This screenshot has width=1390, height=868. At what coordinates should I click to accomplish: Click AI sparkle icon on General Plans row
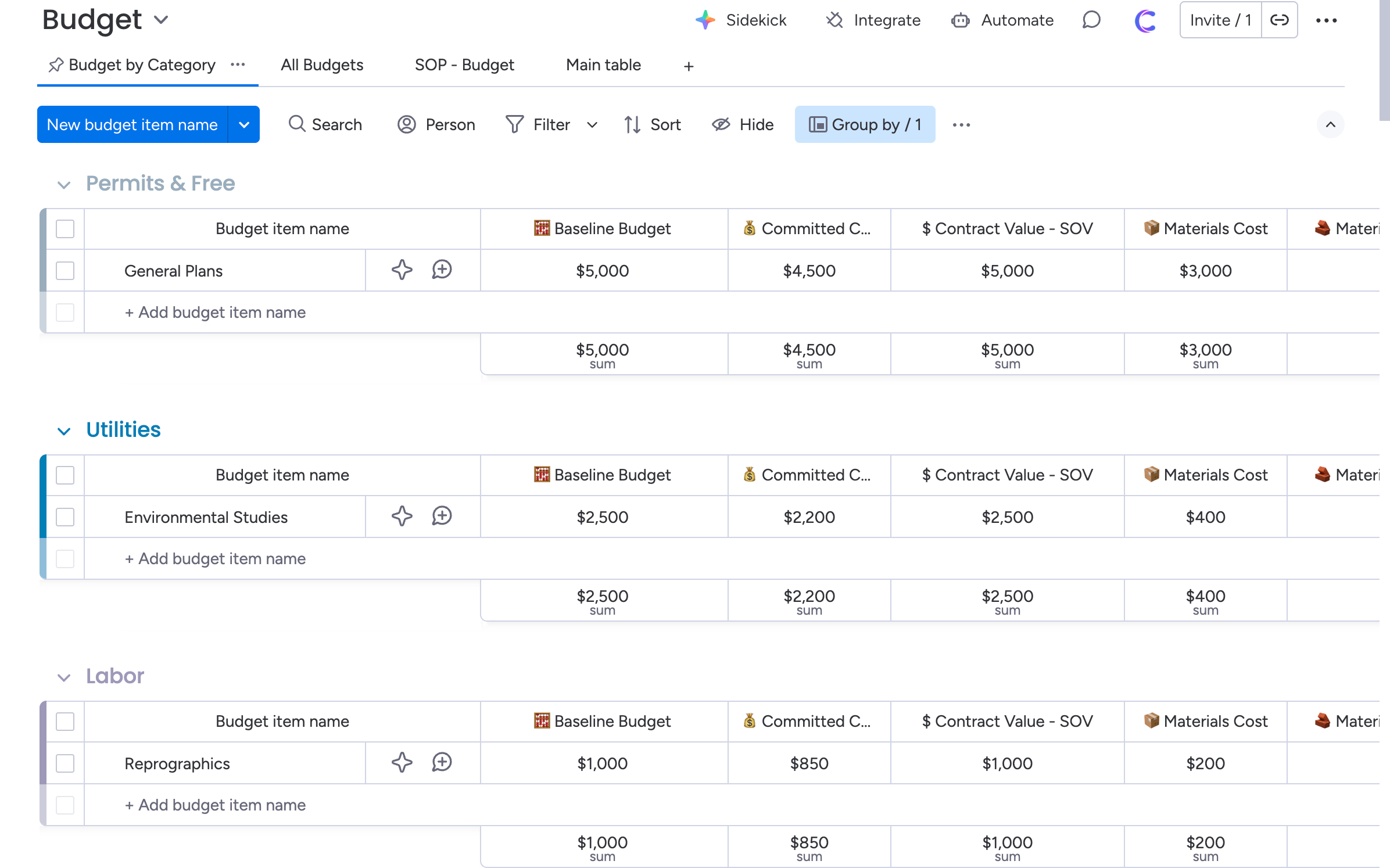(402, 270)
